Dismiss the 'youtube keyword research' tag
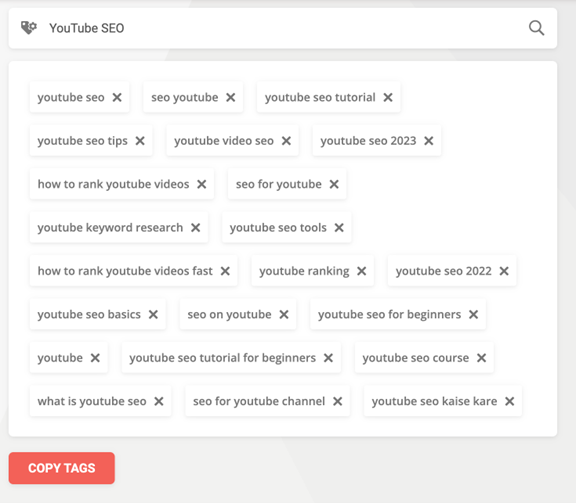The width and height of the screenshot is (576, 503). 195,228
